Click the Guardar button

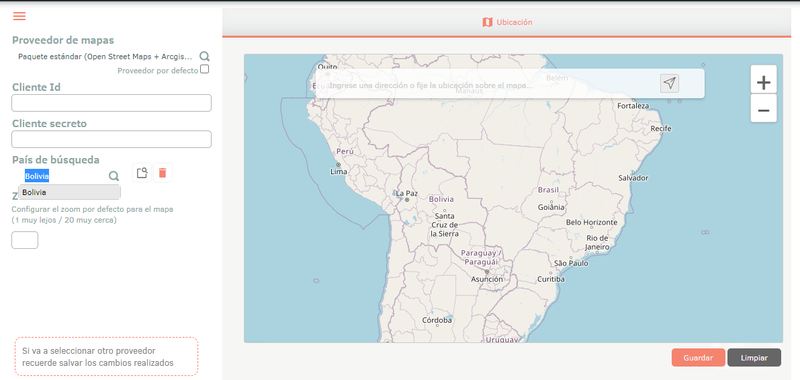(x=698, y=358)
